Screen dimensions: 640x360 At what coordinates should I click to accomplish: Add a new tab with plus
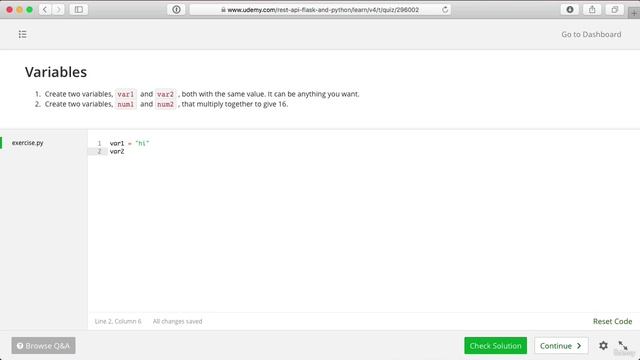(x=634, y=13)
